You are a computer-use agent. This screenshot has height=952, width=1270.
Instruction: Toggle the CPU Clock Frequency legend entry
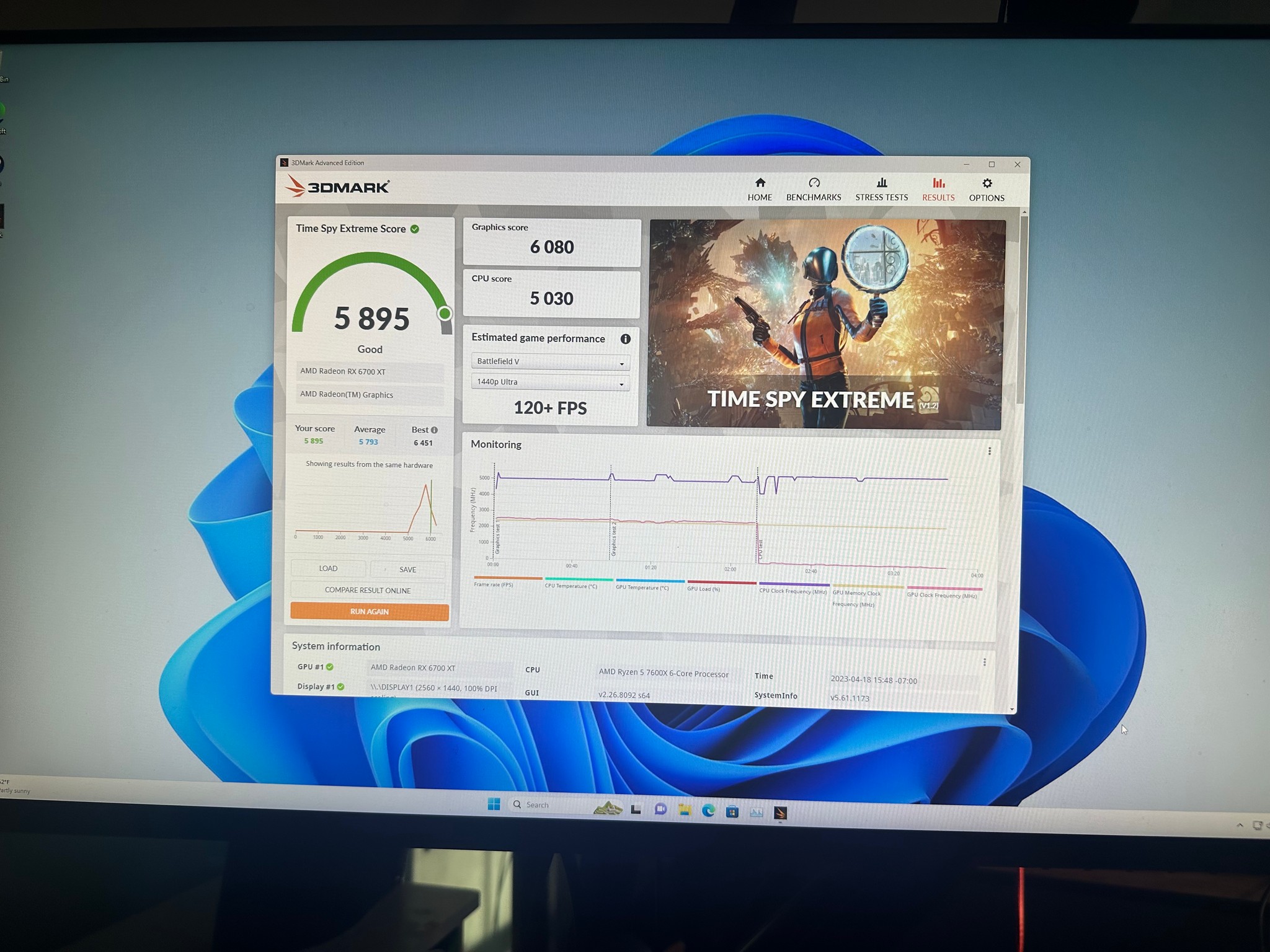794,588
